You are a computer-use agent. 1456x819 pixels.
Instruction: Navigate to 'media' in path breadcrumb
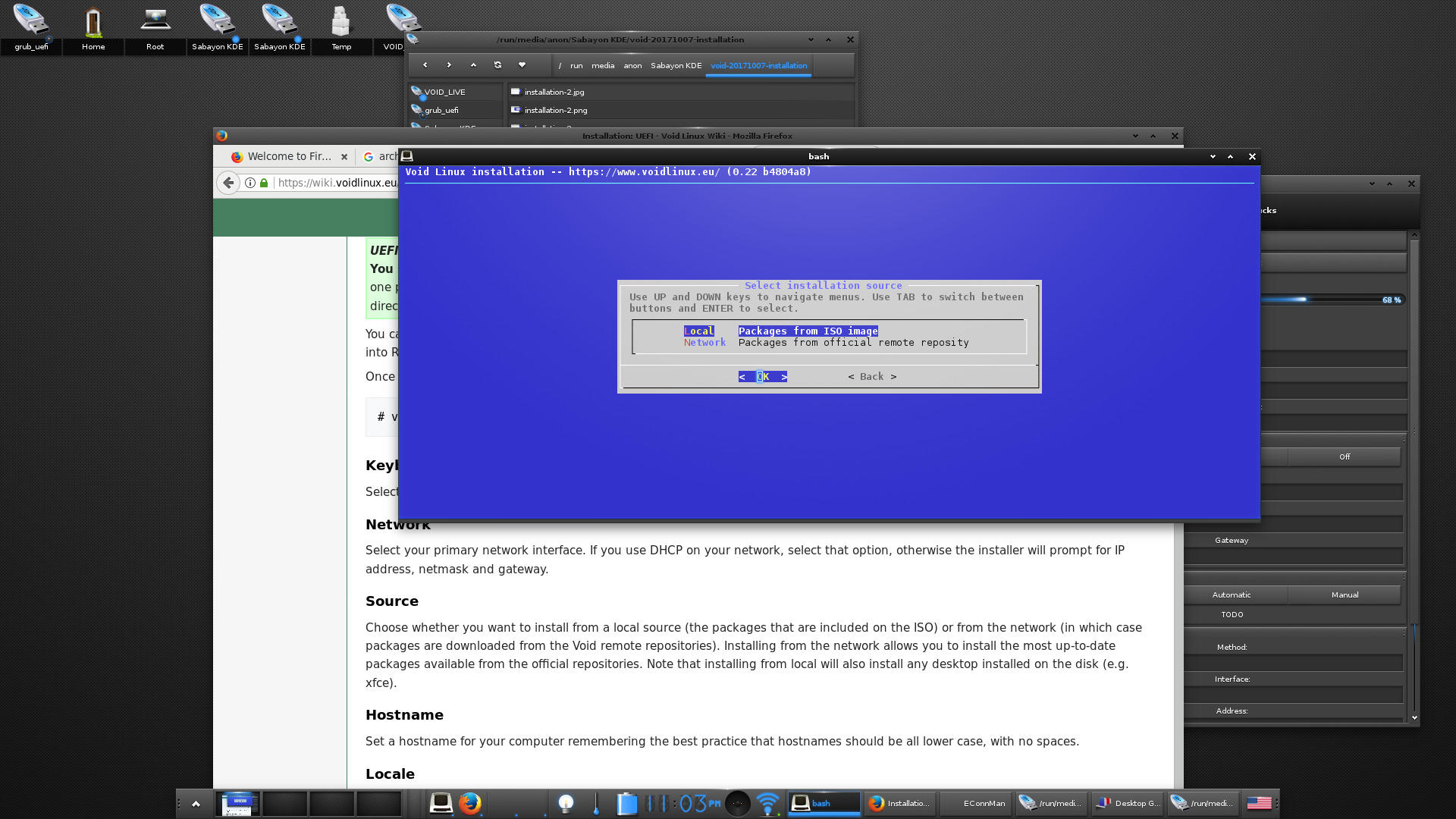click(x=603, y=66)
